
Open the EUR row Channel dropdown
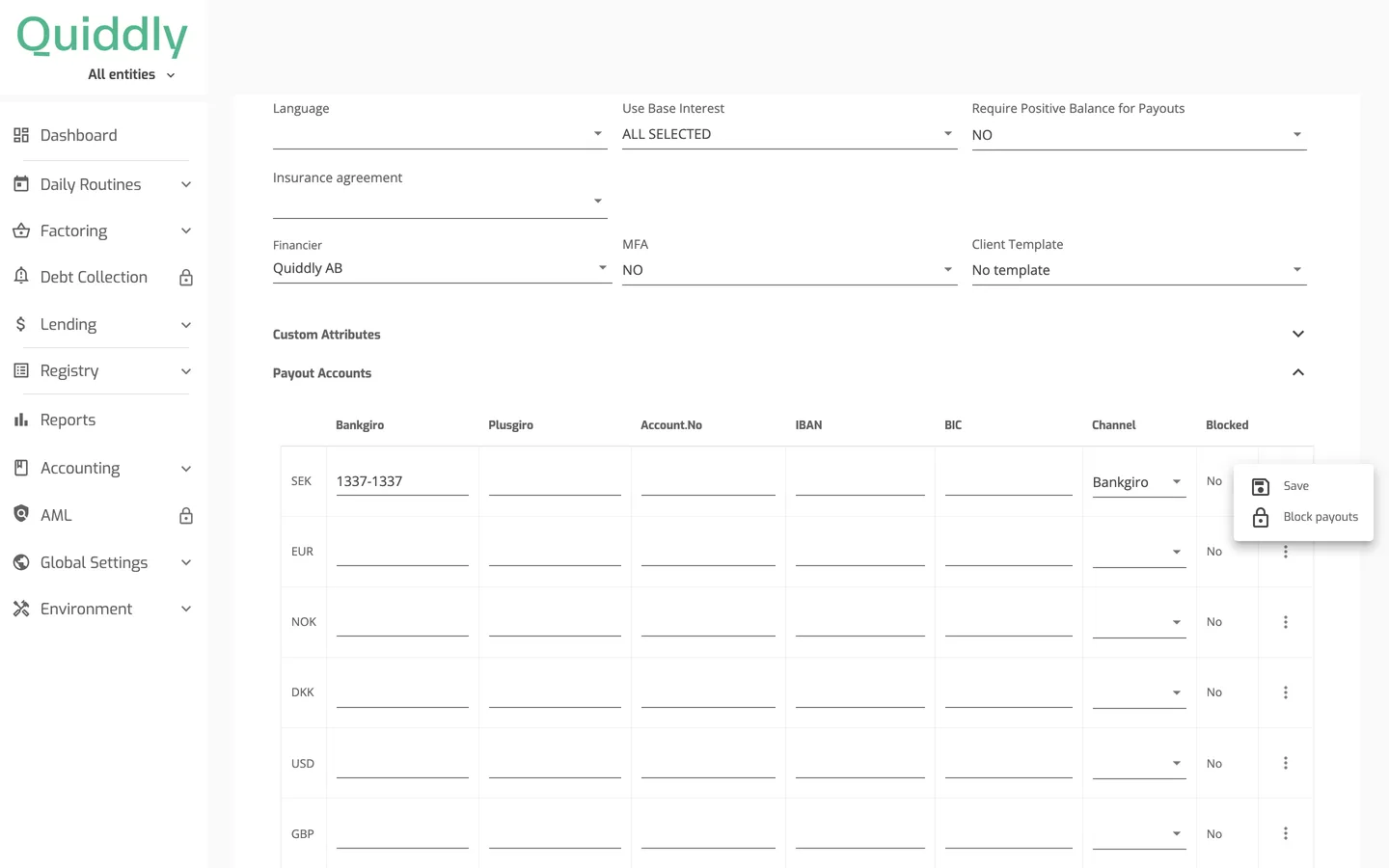point(1139,552)
